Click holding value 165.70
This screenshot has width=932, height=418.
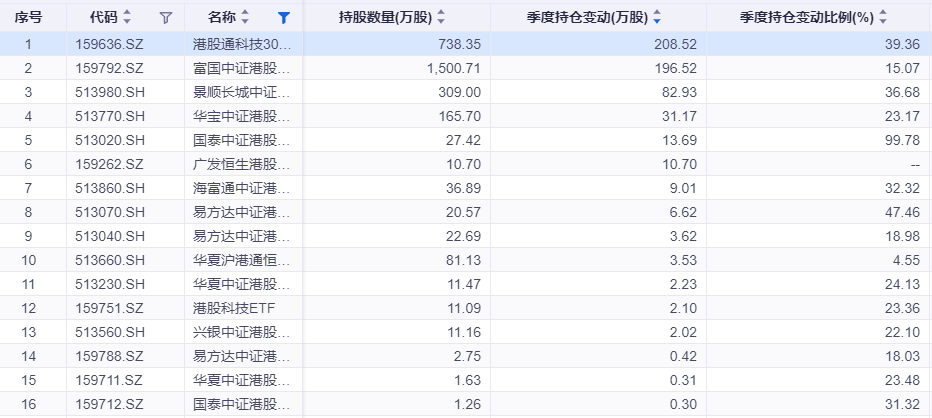pos(461,116)
